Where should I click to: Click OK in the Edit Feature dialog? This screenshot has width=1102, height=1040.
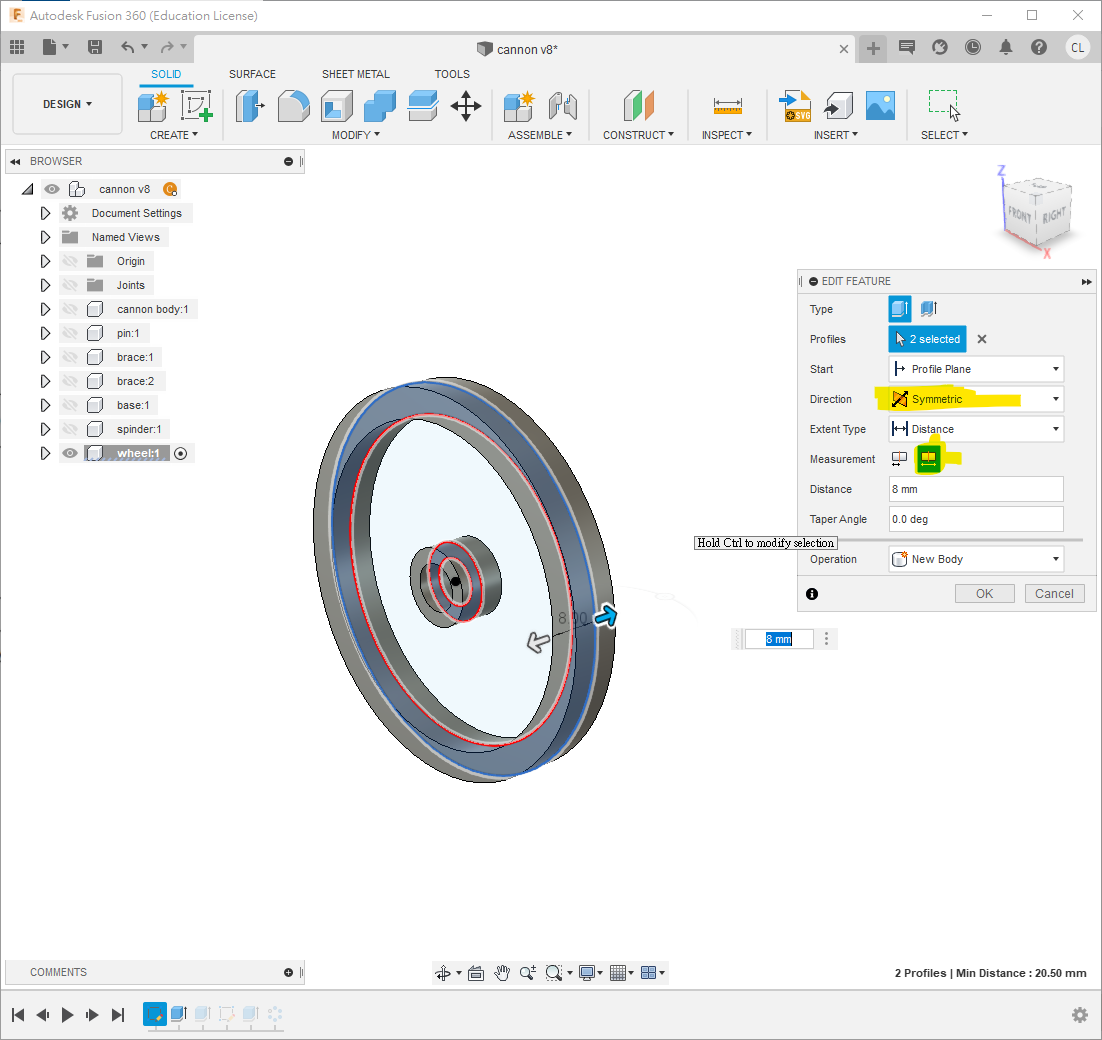click(984, 593)
